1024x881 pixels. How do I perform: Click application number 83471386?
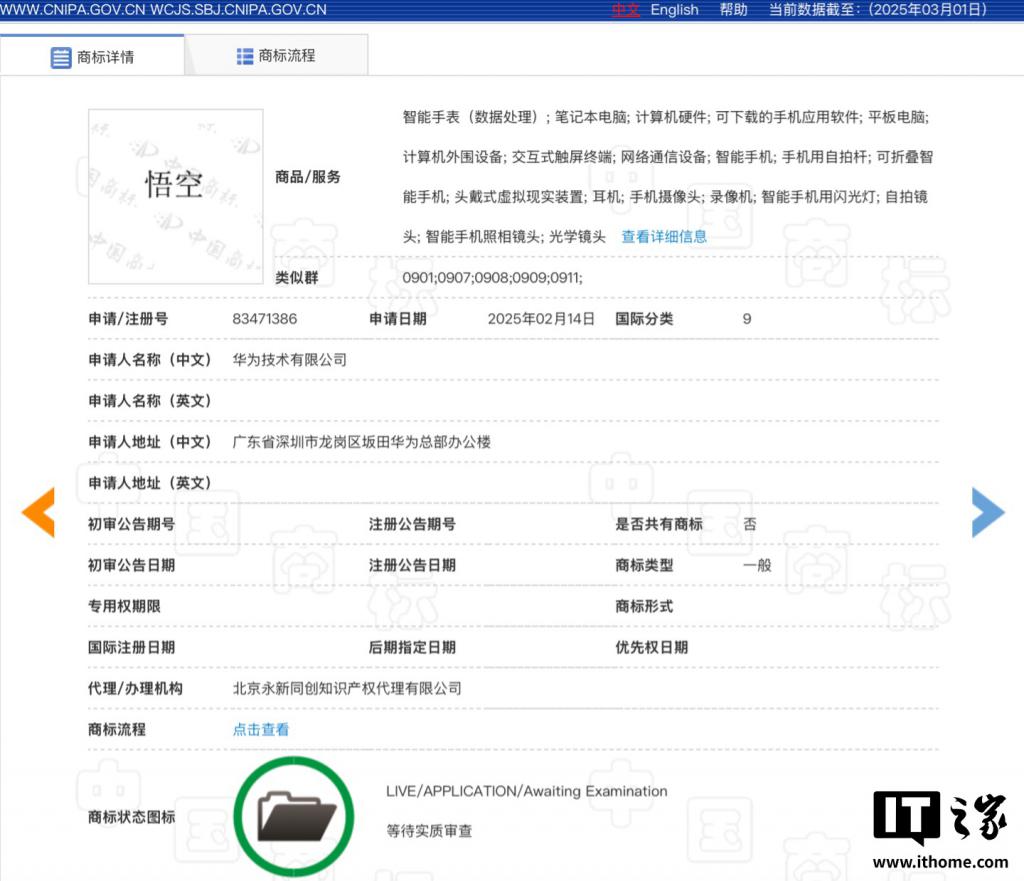pyautogui.click(x=264, y=319)
